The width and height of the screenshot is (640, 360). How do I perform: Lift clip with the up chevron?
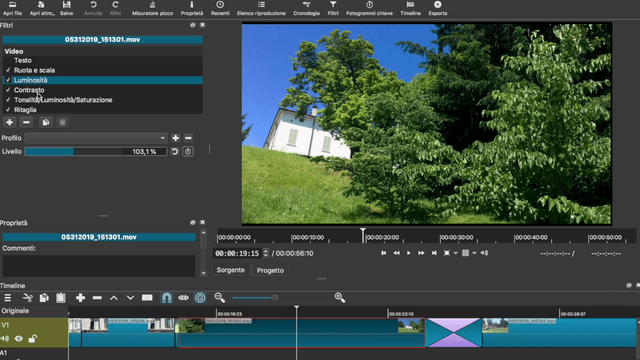pyautogui.click(x=114, y=298)
